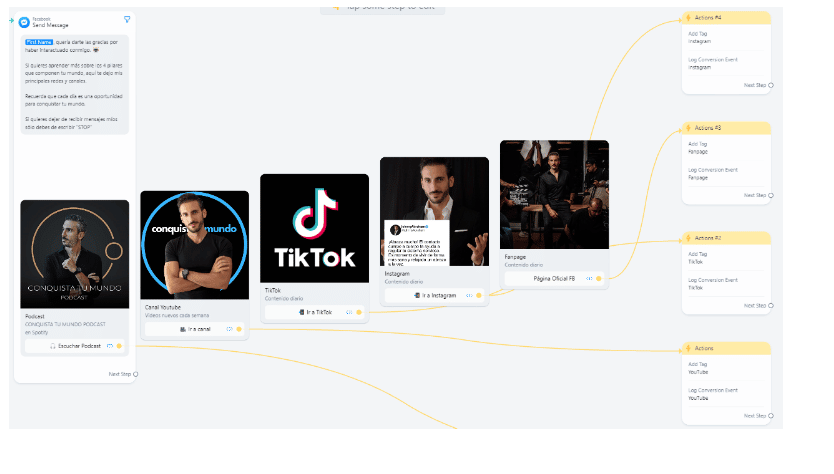Click the Ir a canal button

point(195,329)
